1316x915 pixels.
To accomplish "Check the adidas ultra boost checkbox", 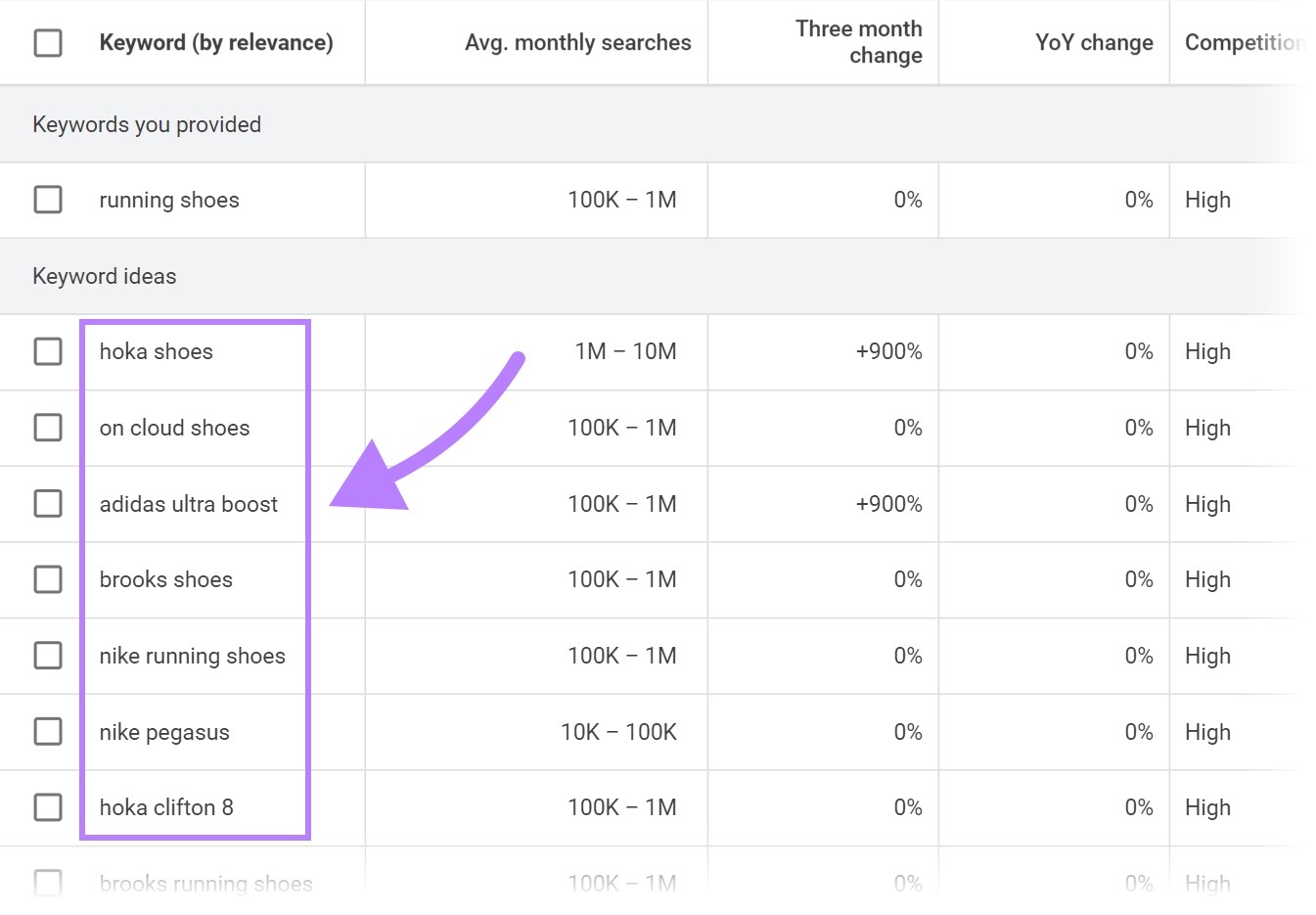I will pyautogui.click(x=48, y=504).
